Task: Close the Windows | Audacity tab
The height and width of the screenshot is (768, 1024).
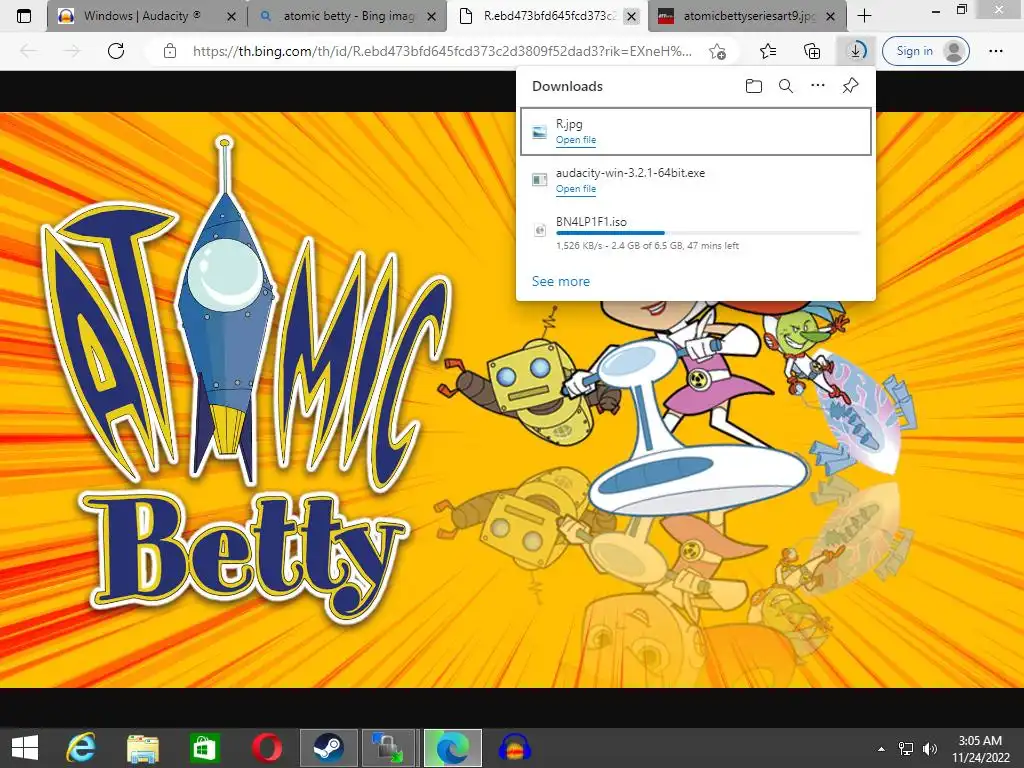Action: click(x=231, y=16)
